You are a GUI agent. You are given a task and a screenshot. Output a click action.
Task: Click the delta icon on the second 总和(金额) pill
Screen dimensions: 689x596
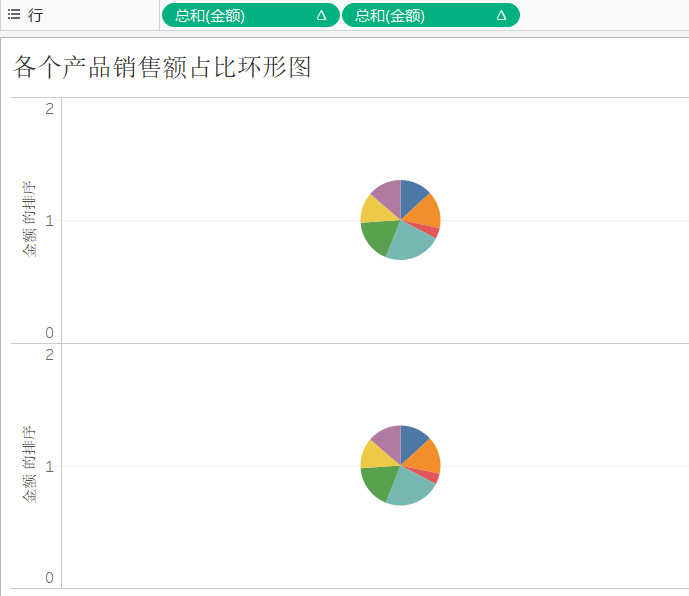pos(501,15)
